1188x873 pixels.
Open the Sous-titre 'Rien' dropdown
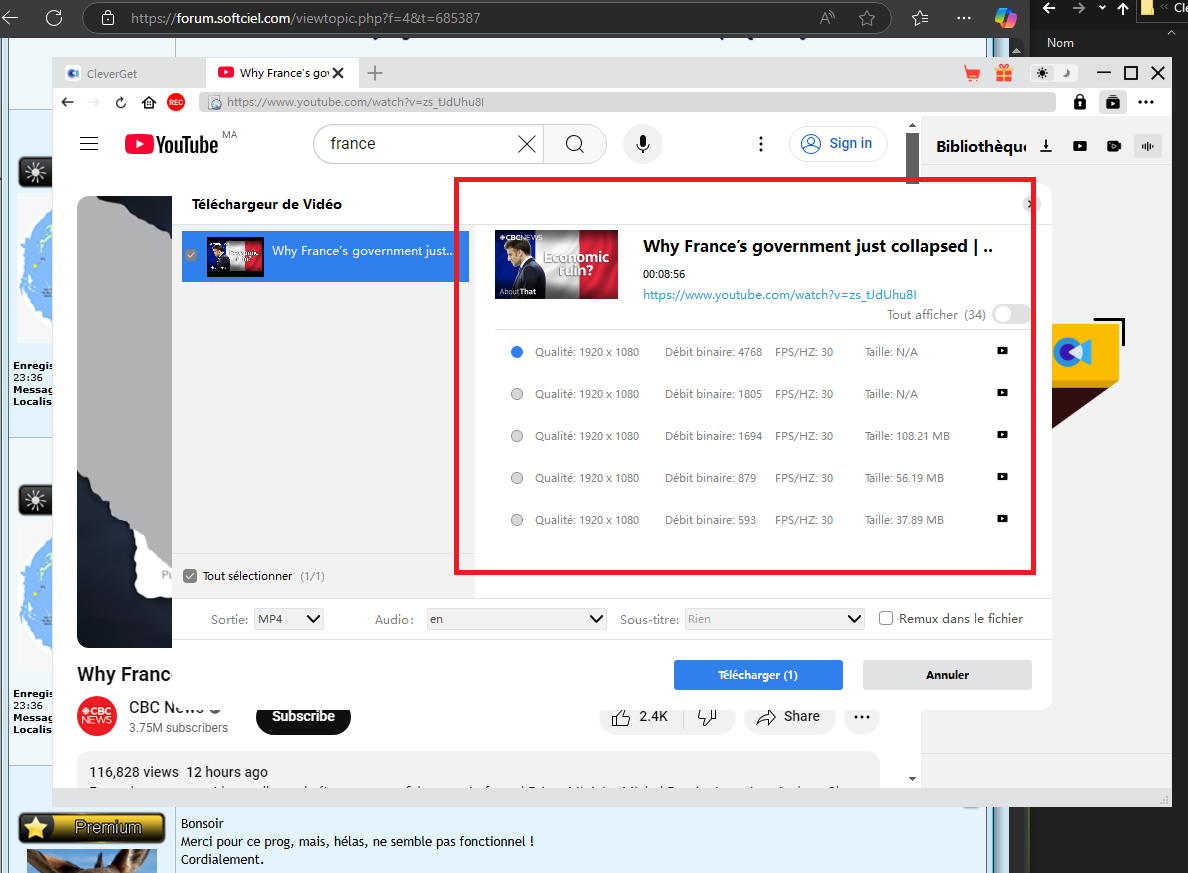(x=774, y=619)
